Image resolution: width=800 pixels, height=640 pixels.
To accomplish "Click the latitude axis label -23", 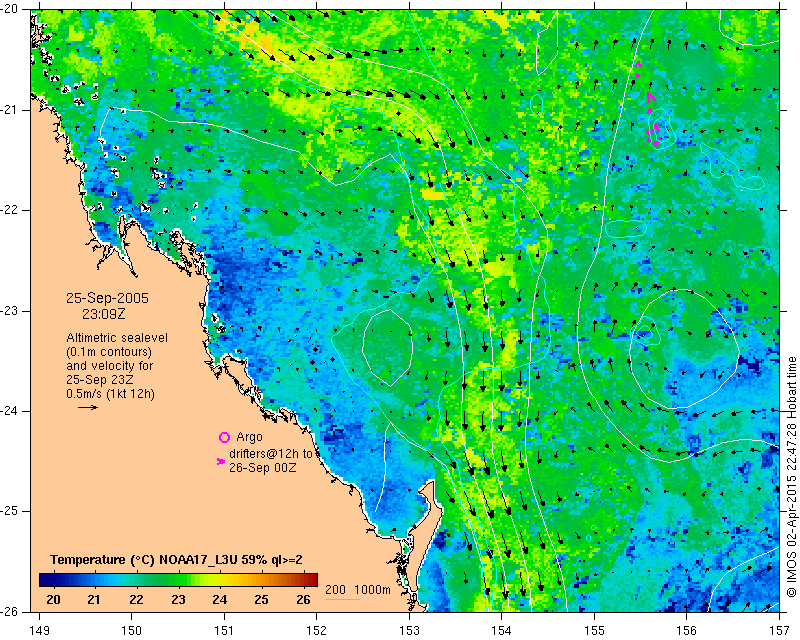I will click(x=10, y=311).
